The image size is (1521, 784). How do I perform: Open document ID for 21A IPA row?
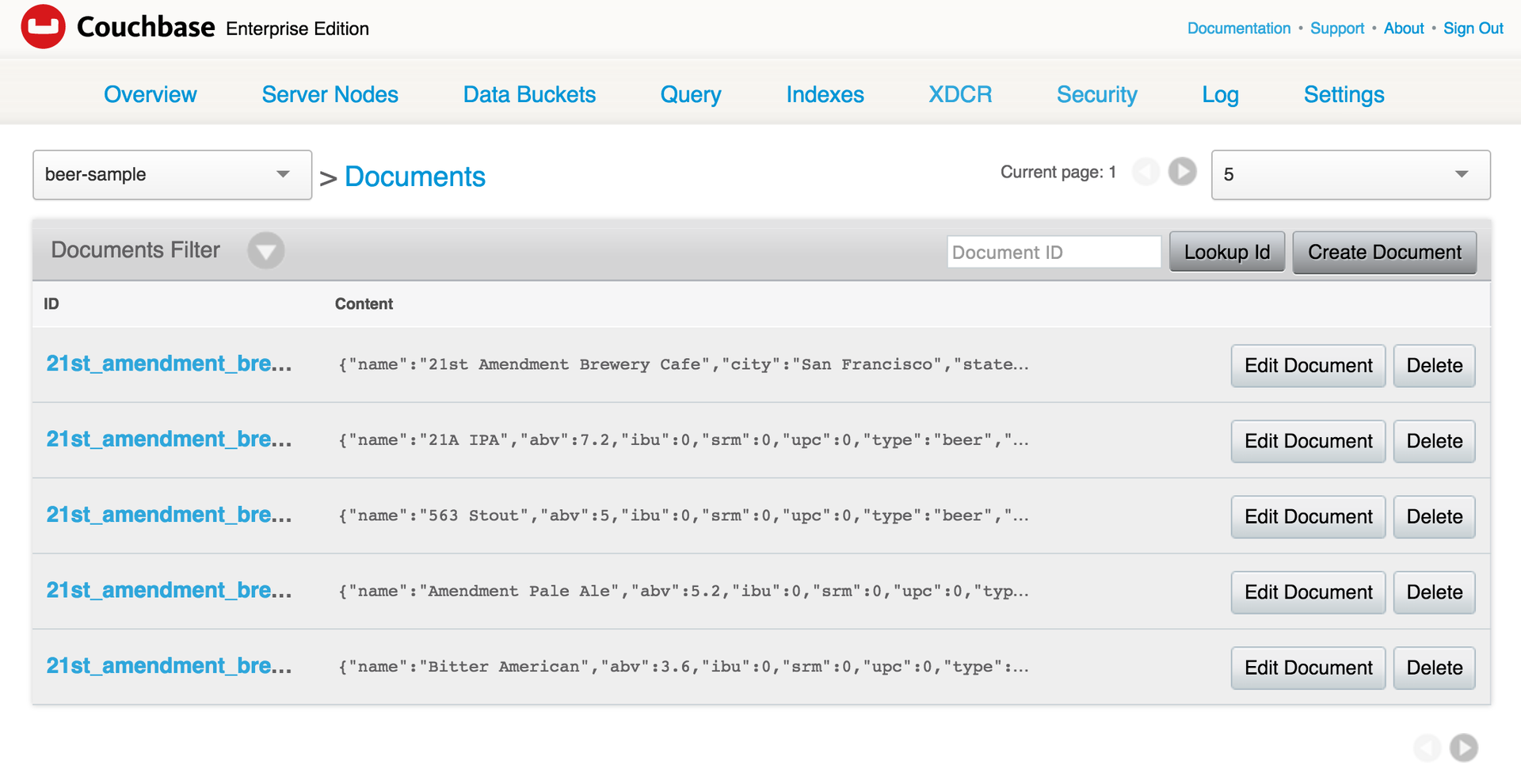click(x=169, y=440)
